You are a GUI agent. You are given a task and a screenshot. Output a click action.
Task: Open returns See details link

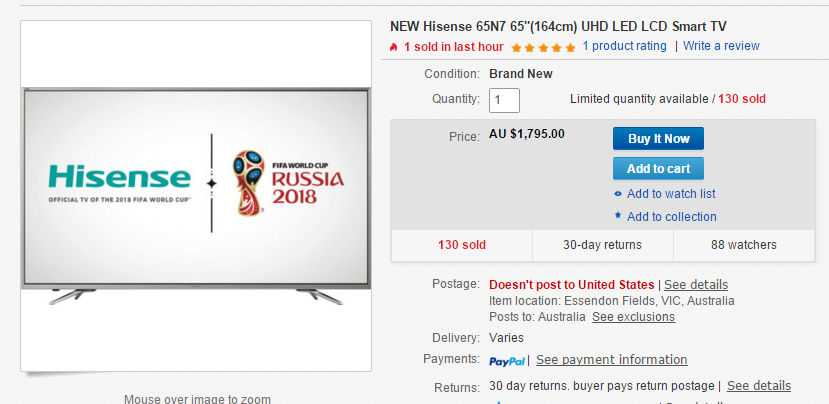click(x=759, y=386)
